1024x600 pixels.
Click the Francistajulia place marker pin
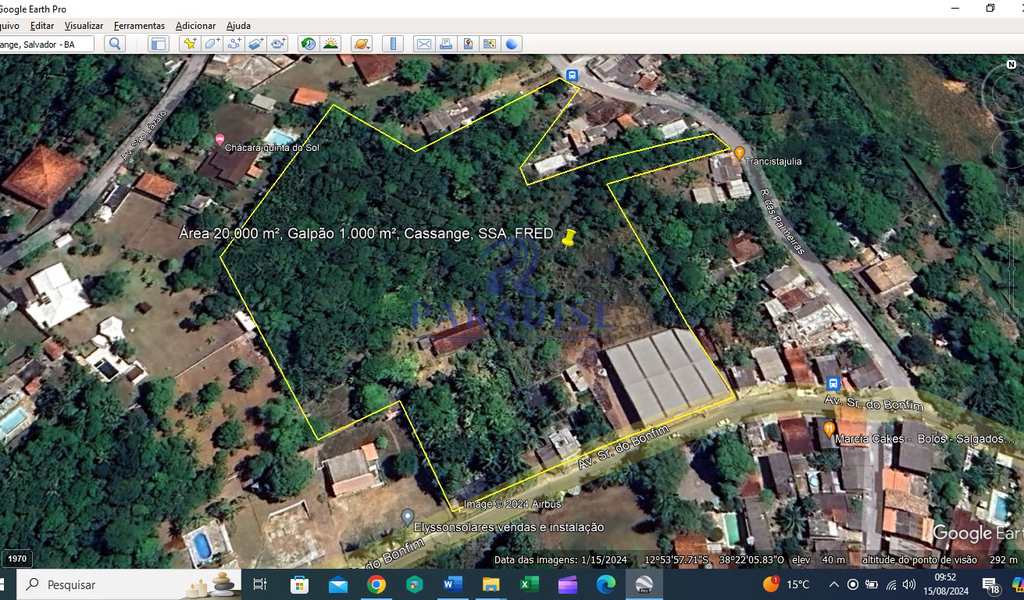(739, 153)
